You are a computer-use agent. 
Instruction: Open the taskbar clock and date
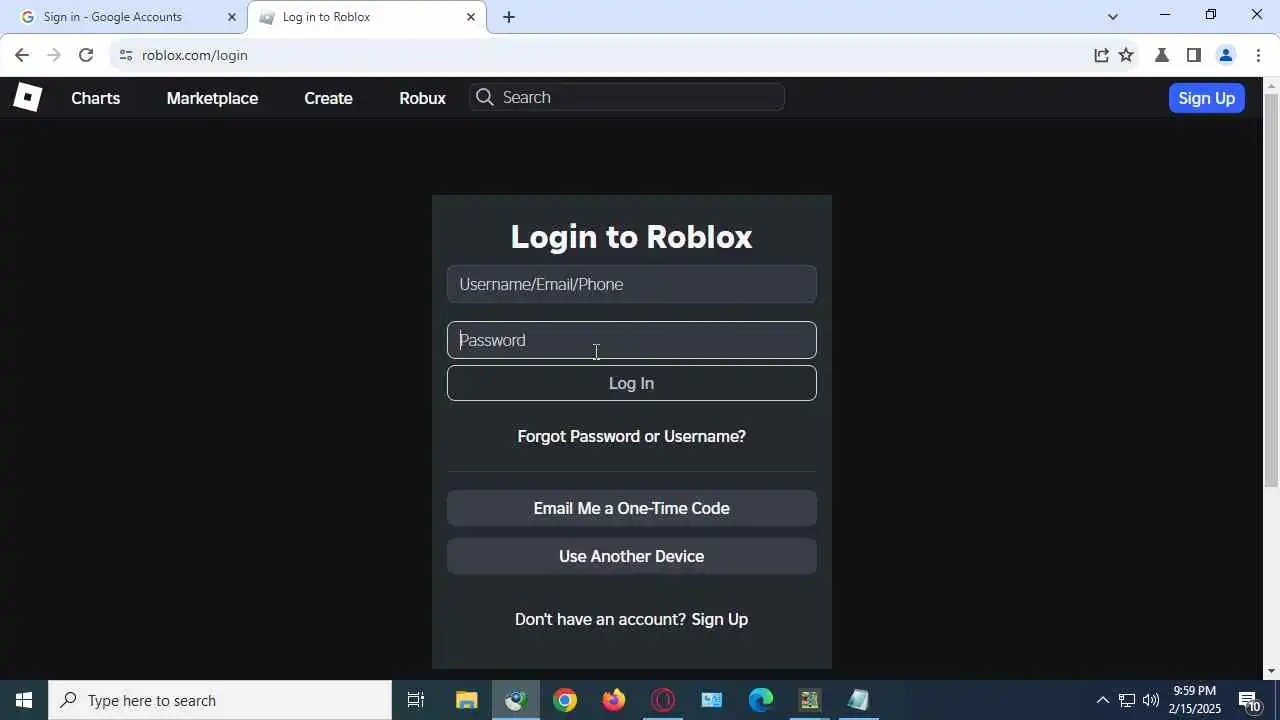click(1195, 700)
